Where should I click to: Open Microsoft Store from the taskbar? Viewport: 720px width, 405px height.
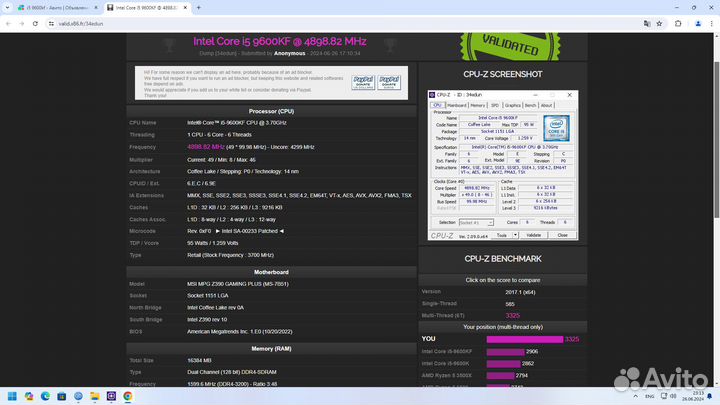click(x=62, y=396)
